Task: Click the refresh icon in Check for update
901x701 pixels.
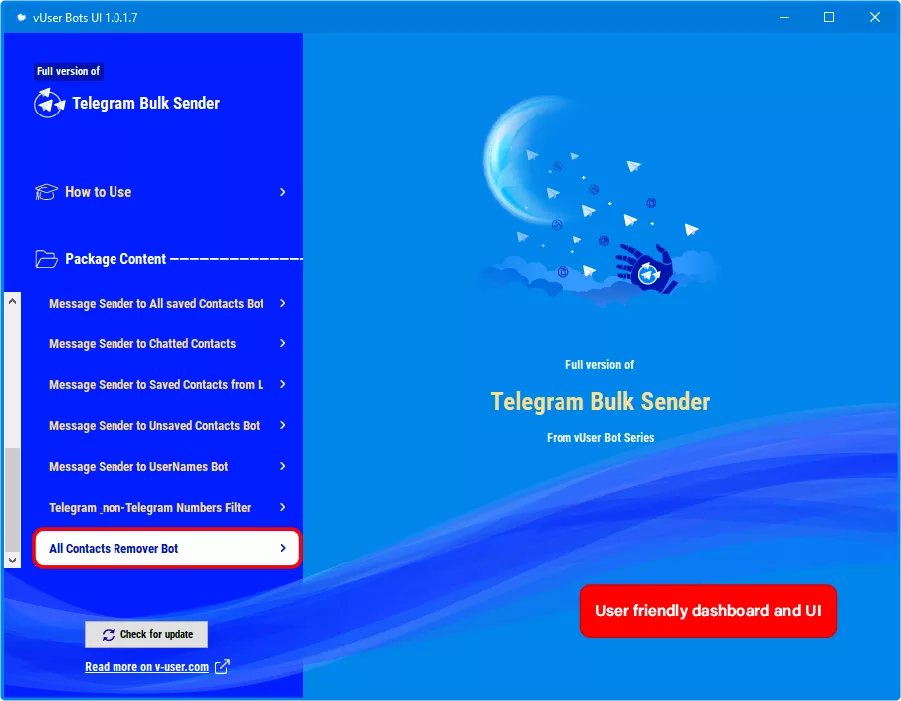Action: (109, 634)
